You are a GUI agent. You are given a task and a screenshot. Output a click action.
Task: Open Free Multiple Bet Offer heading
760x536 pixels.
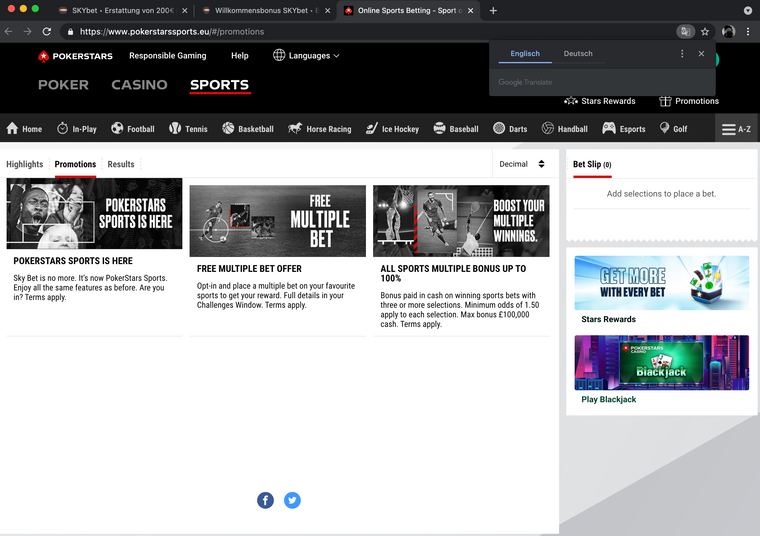pyautogui.click(x=249, y=268)
